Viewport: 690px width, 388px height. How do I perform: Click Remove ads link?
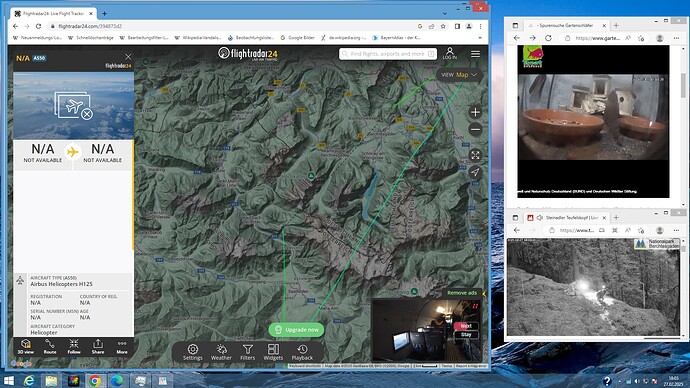click(x=462, y=293)
